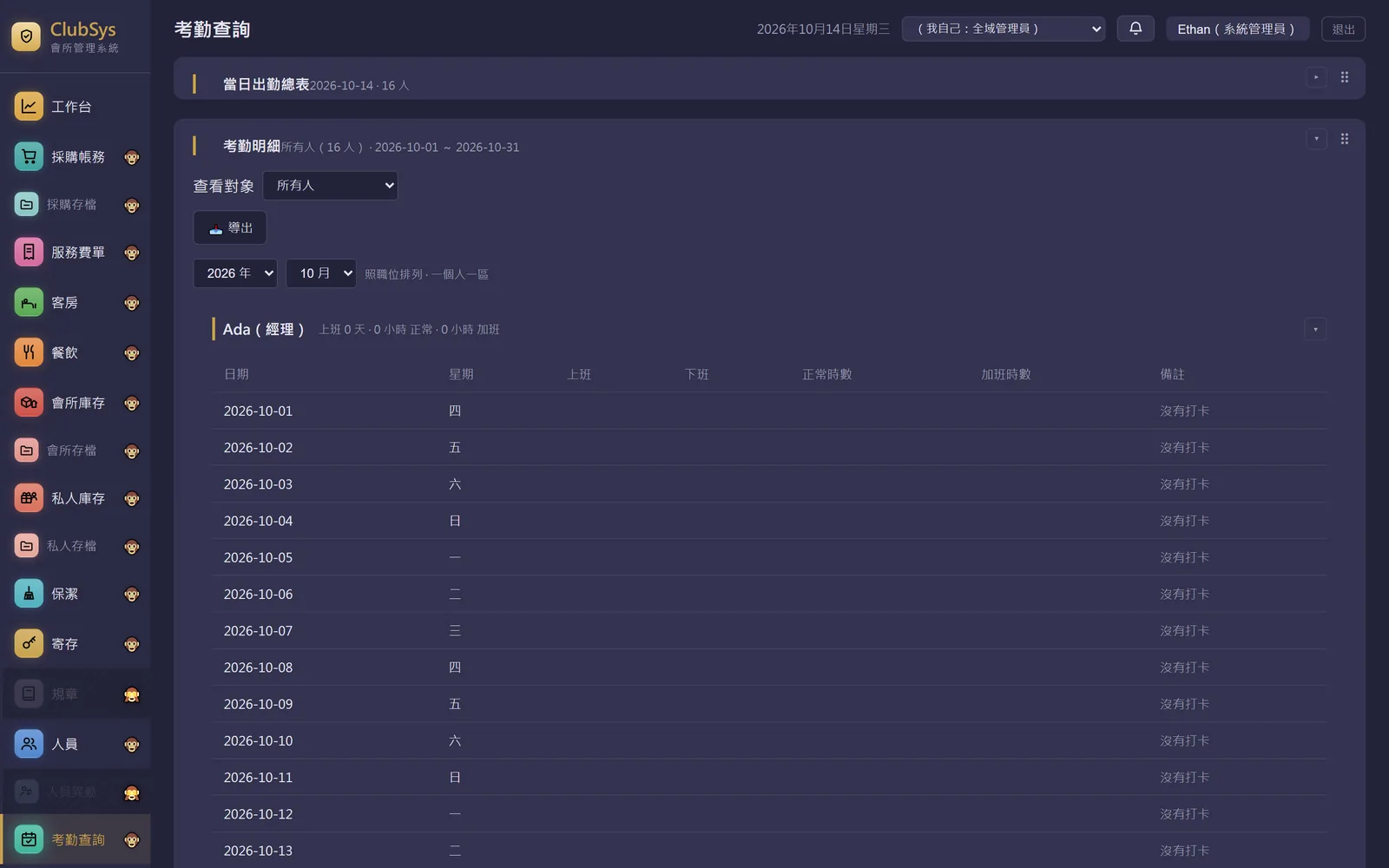The width and height of the screenshot is (1389, 868).
Task: Open the 工作台 dashboard icon
Action: (29, 107)
